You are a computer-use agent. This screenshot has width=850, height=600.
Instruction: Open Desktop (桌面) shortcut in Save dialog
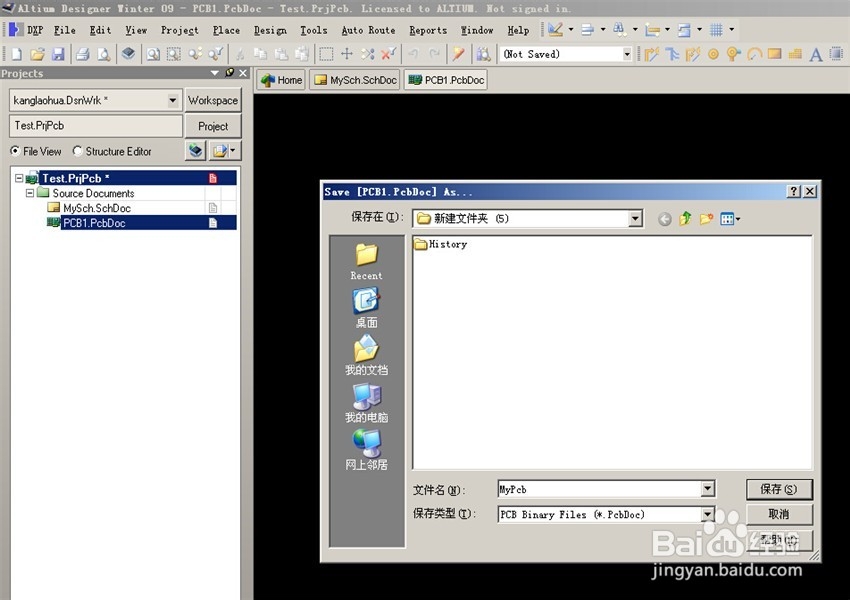[366, 308]
